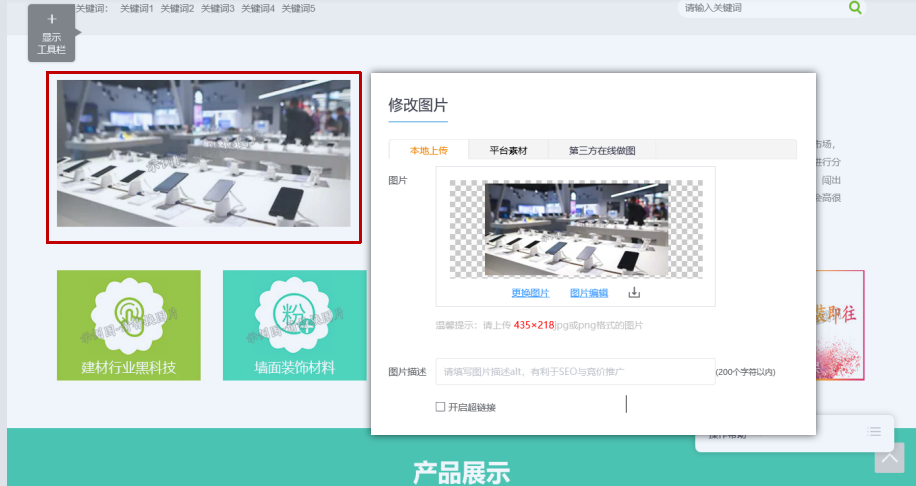
Task: Enable the 开启超链接 checkbox
Action: (x=440, y=407)
